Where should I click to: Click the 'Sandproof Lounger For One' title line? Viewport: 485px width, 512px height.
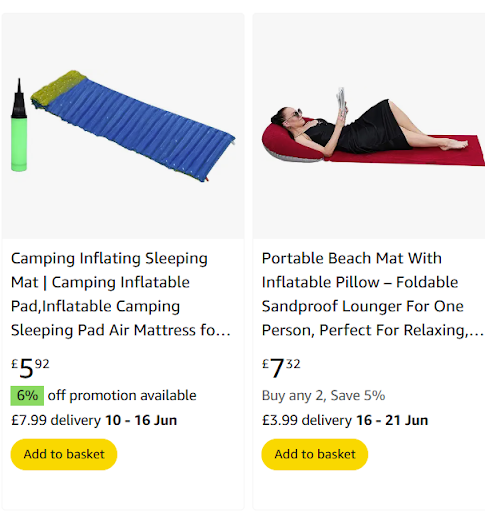pos(363,306)
